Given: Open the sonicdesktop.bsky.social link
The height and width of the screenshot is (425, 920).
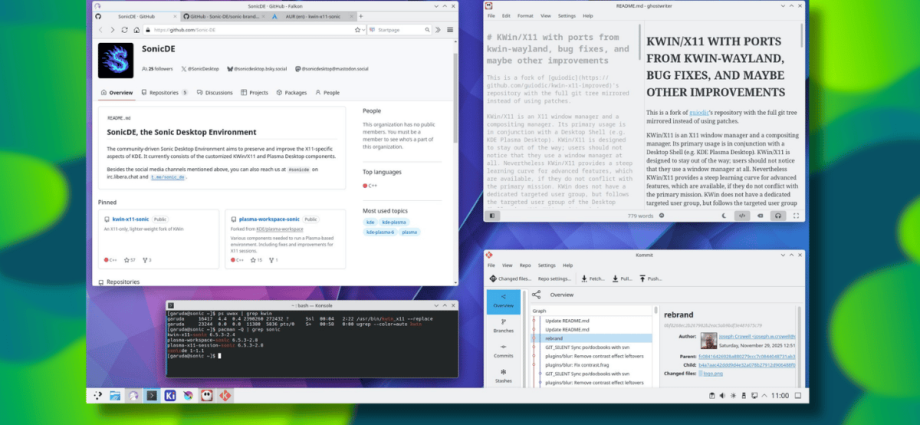Looking at the screenshot, I should point(257,69).
